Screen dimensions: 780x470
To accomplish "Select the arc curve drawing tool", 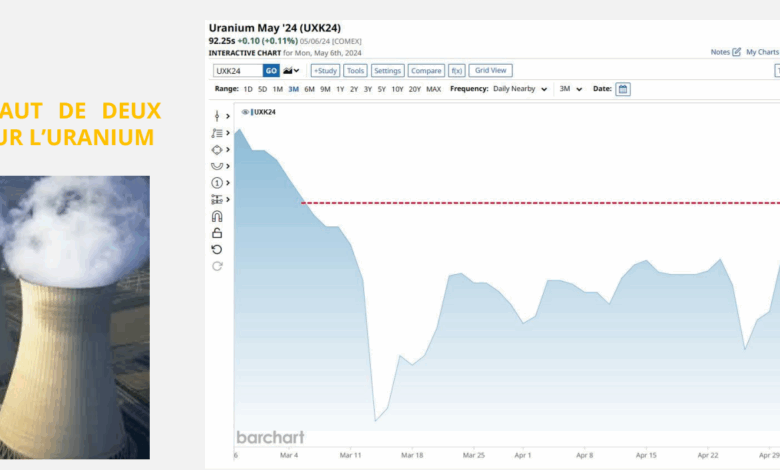I will coord(217,166).
